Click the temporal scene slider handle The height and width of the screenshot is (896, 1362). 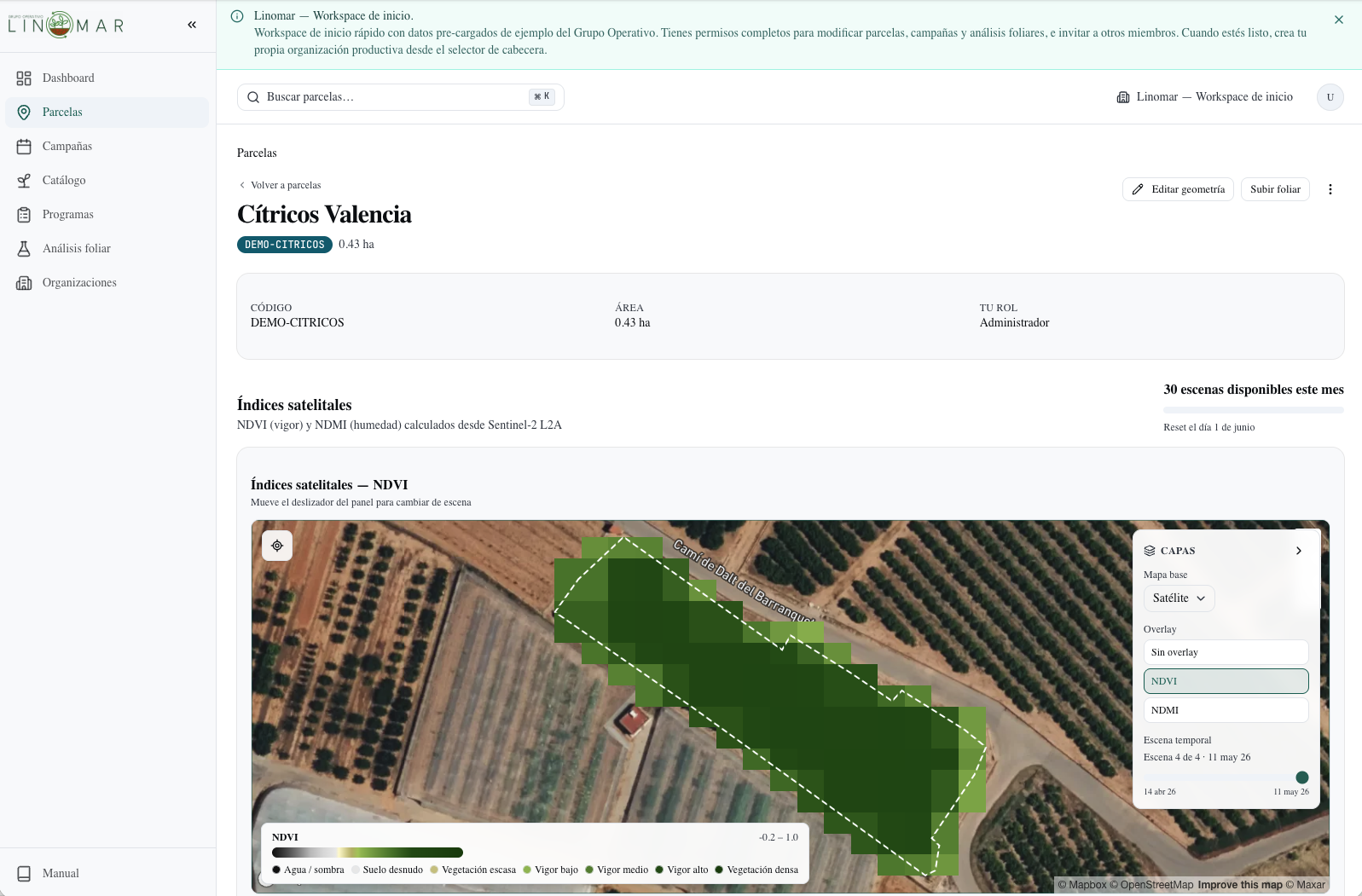point(1302,777)
